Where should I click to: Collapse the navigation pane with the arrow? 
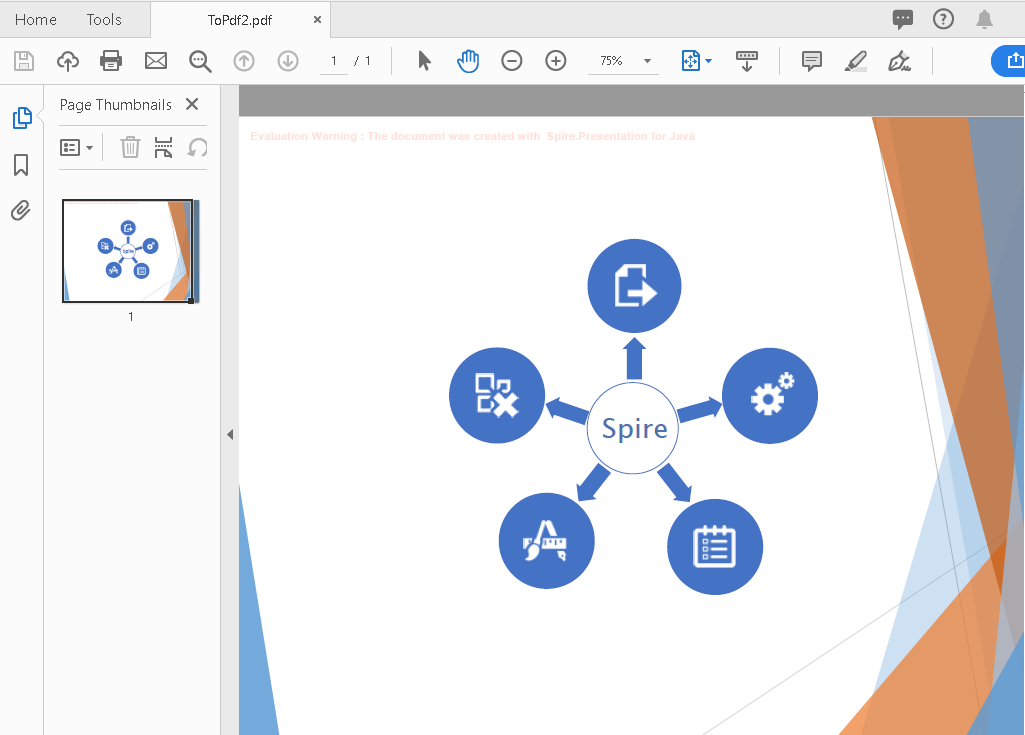[230, 434]
